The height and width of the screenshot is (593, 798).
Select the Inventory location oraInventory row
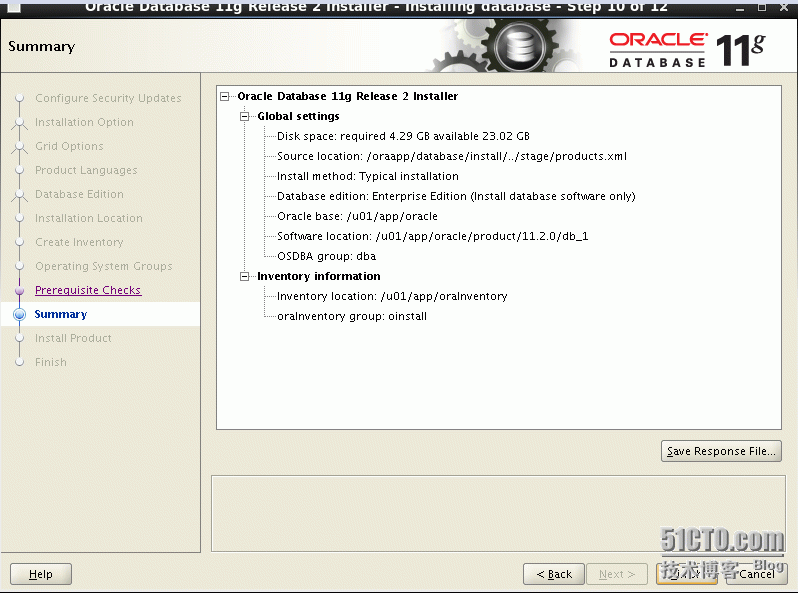[x=392, y=296]
